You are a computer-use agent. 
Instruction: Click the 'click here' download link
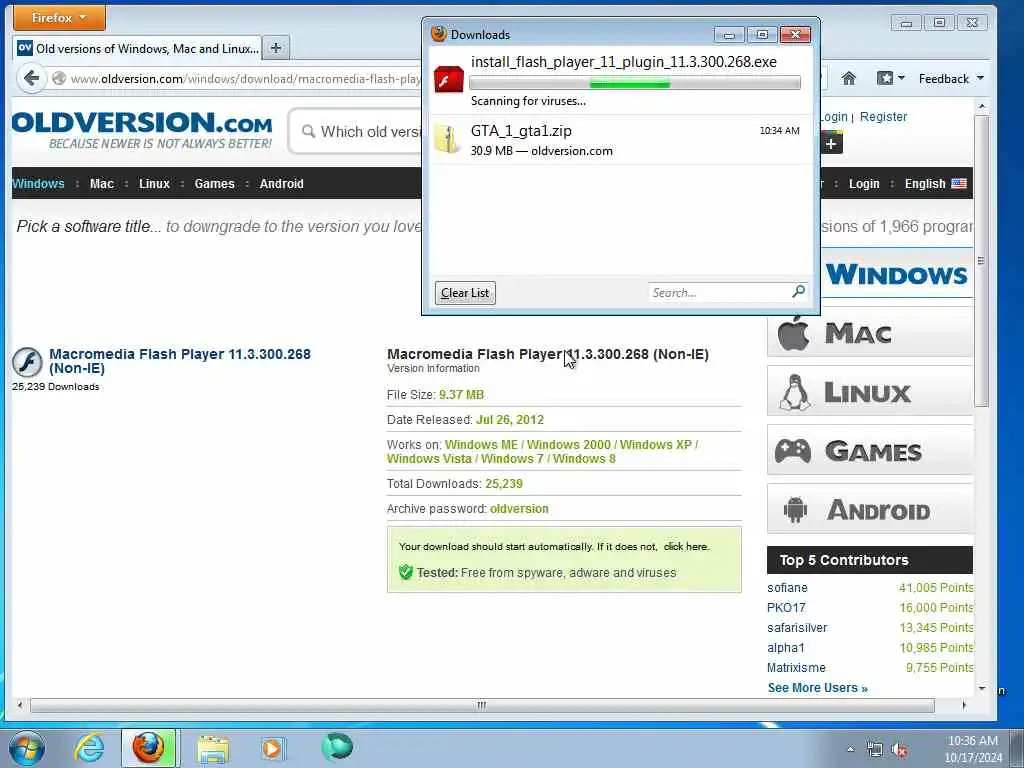686,547
